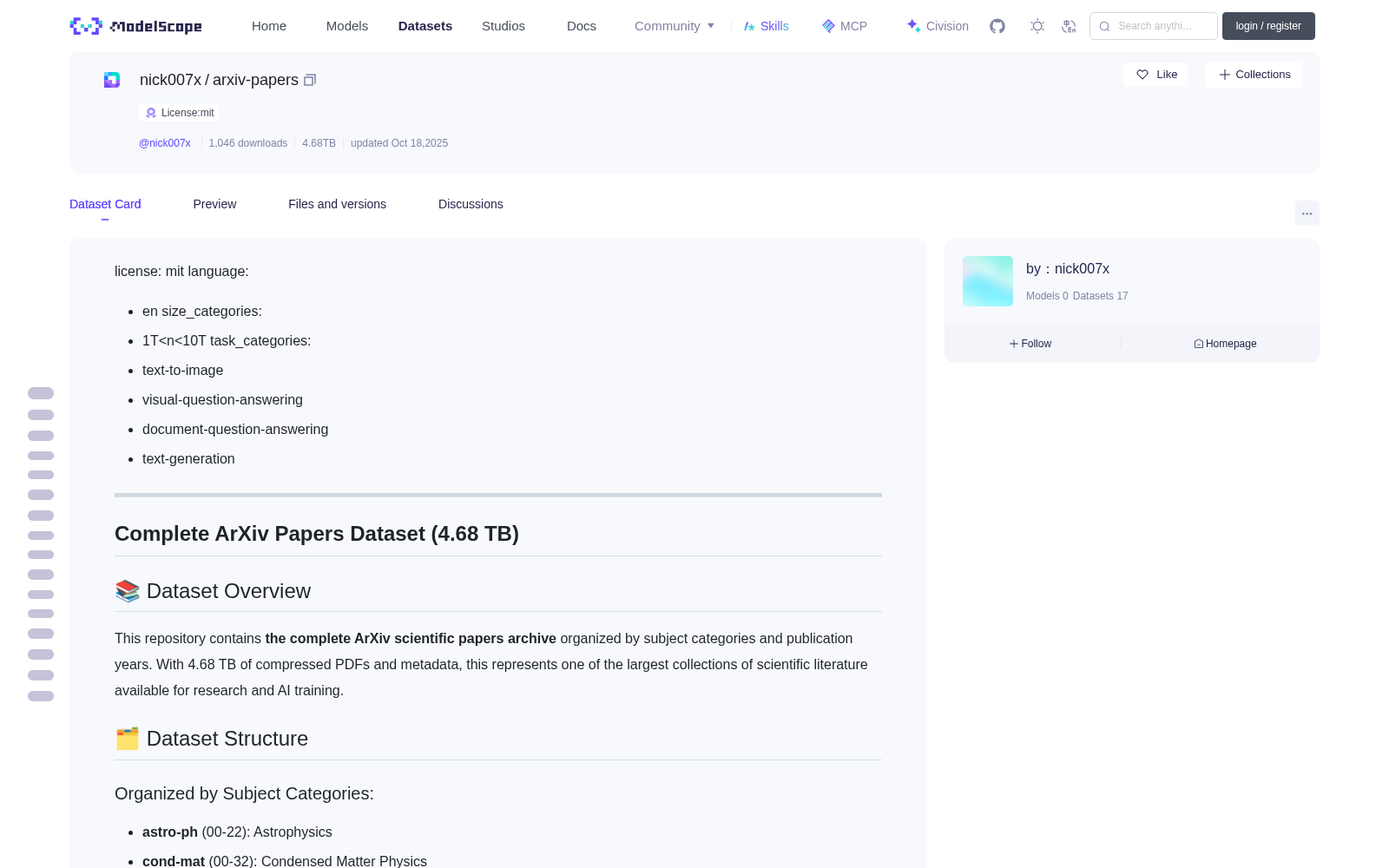Click the "text-generation" list item
Screen dimensions: 1389x868
point(188,459)
